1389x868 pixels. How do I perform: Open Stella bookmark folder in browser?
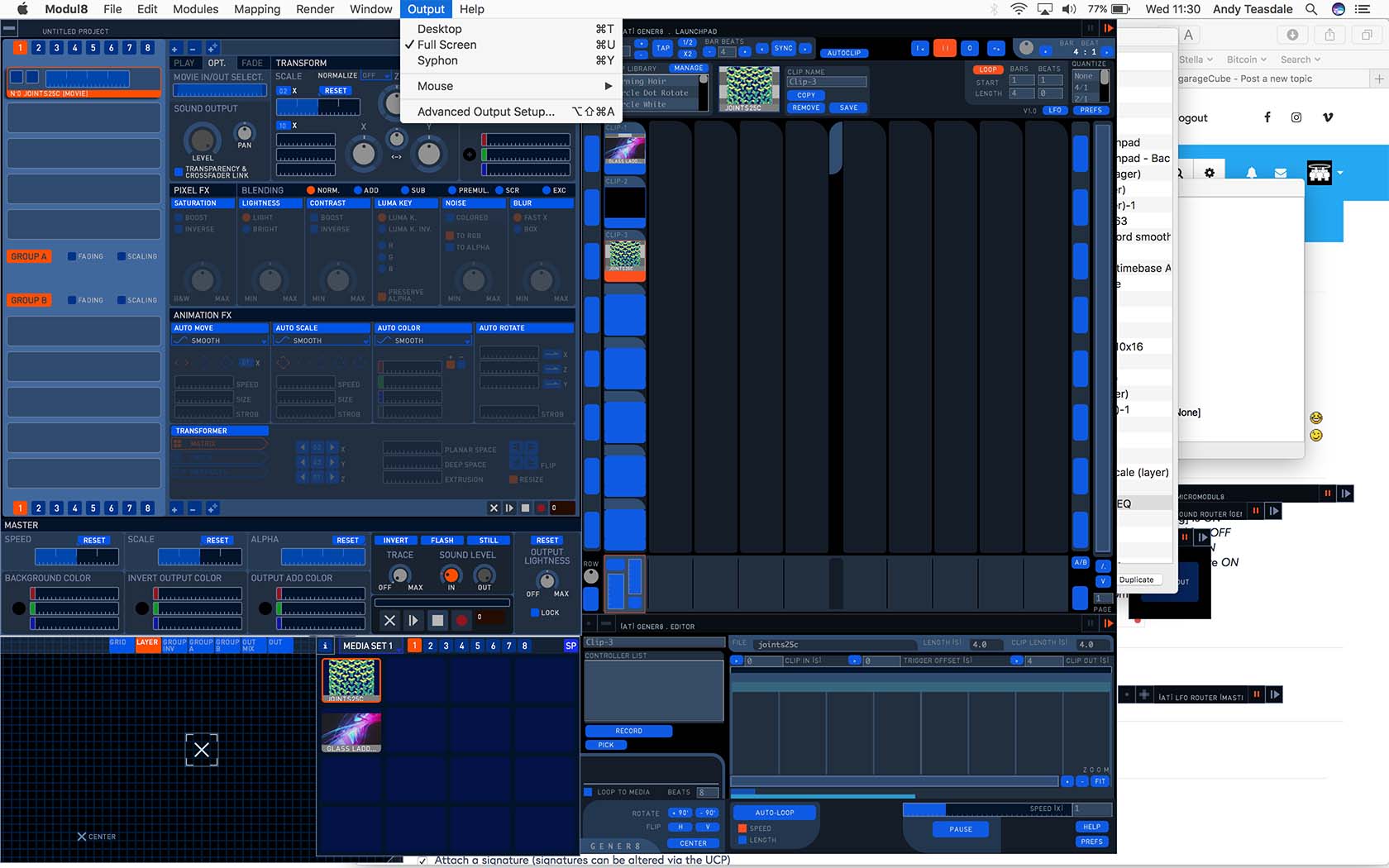[x=1196, y=60]
